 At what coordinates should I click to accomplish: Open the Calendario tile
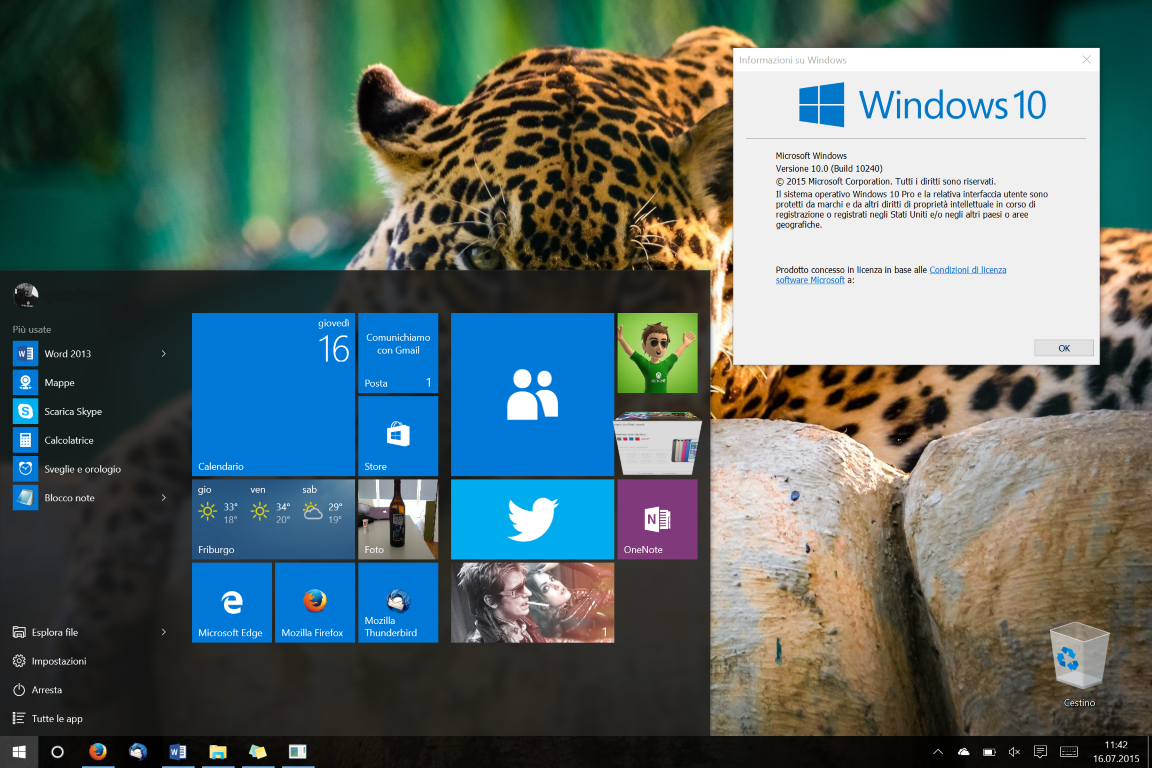[273, 395]
